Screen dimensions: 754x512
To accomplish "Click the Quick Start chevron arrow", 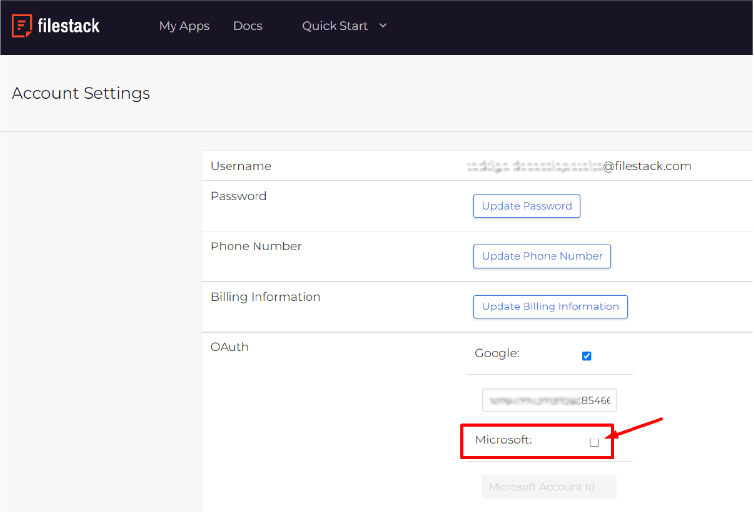I will [383, 25].
